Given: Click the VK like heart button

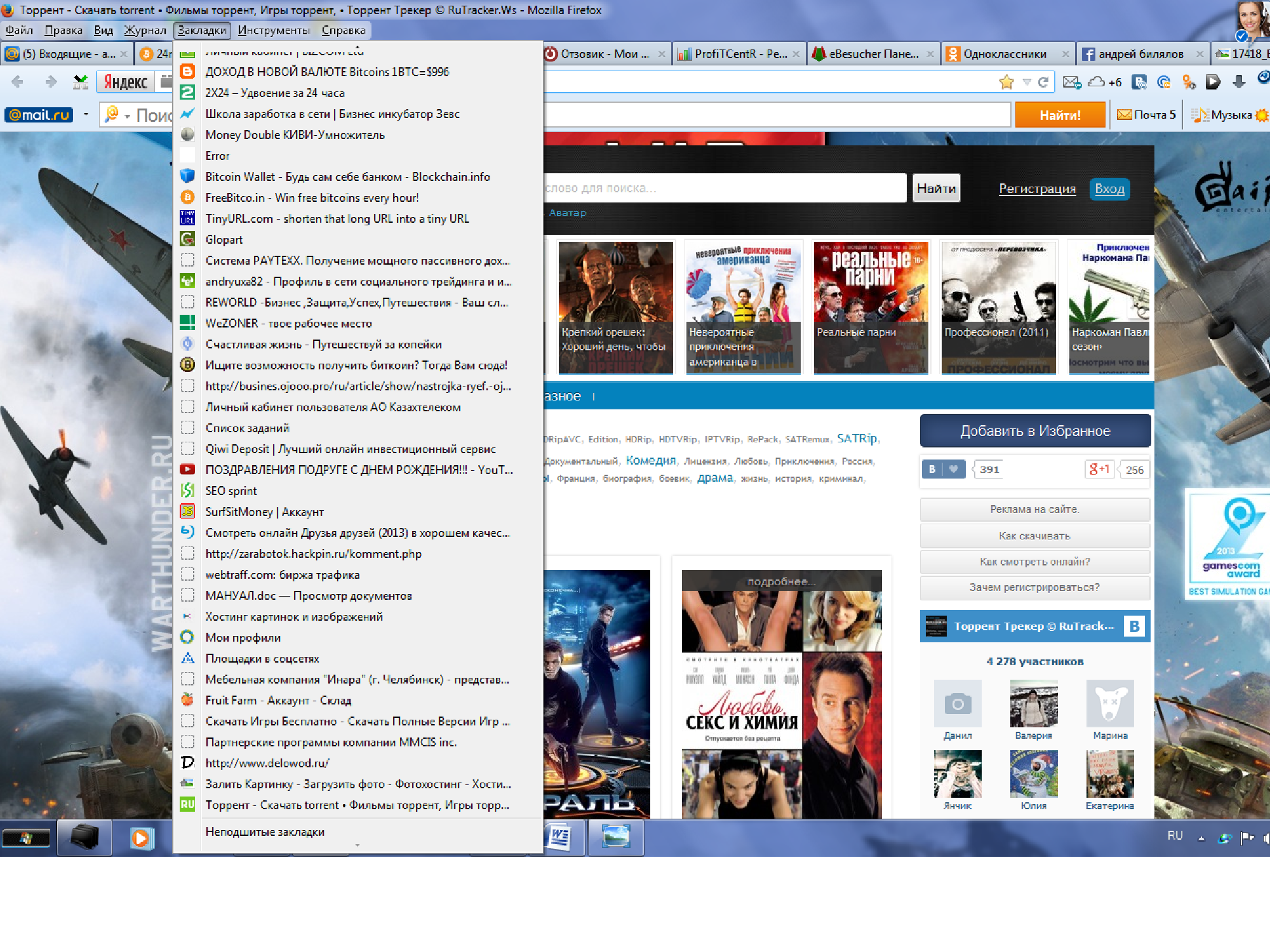Looking at the screenshot, I should point(944,469).
